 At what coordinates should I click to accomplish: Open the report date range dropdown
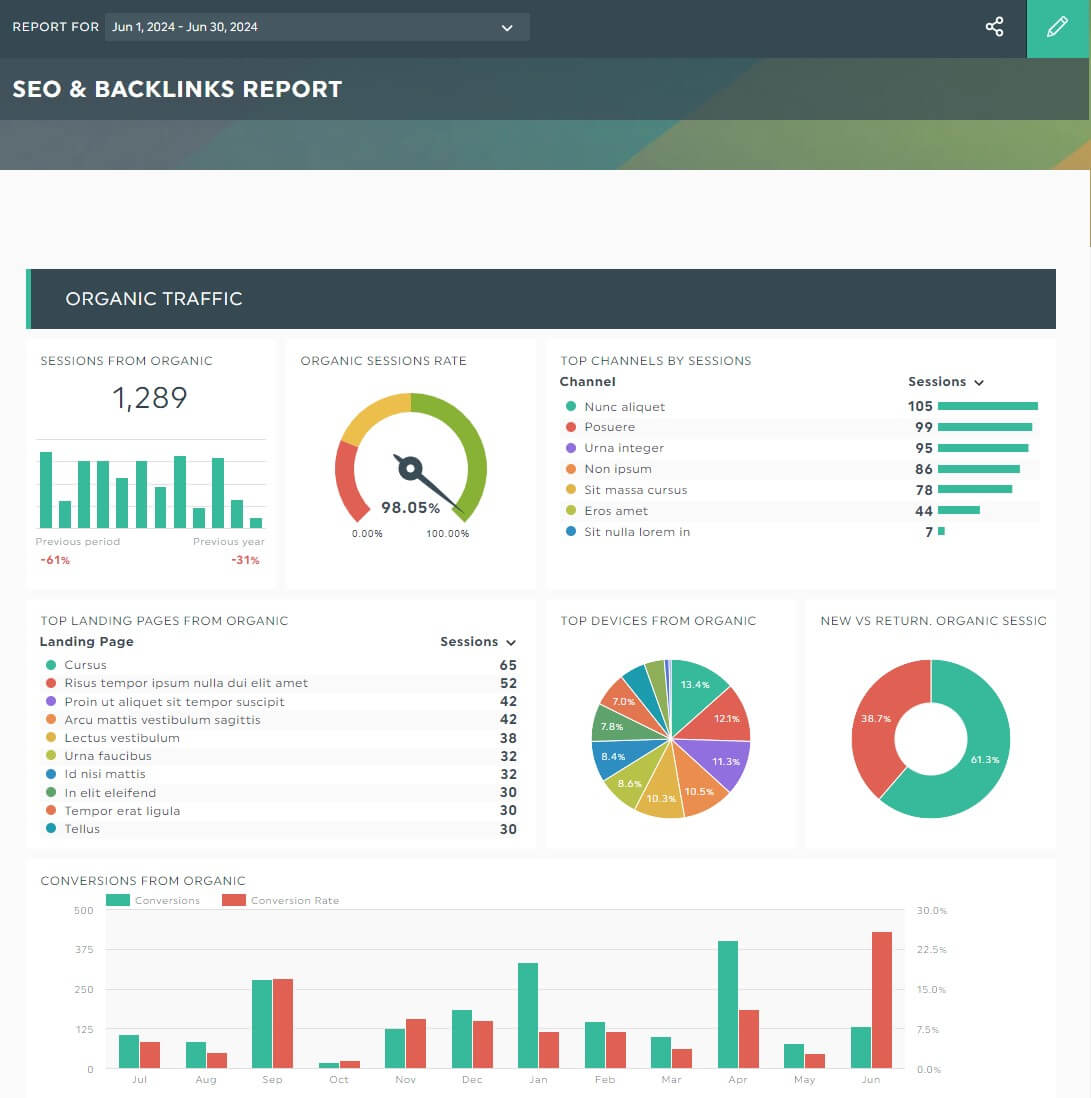pyautogui.click(x=317, y=27)
